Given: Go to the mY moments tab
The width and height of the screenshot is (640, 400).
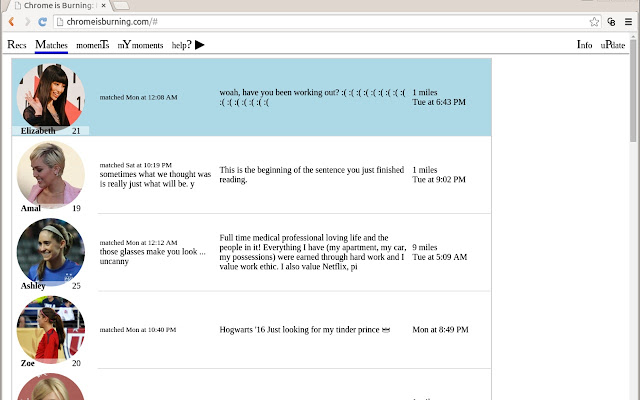Looking at the screenshot, I should [x=140, y=45].
